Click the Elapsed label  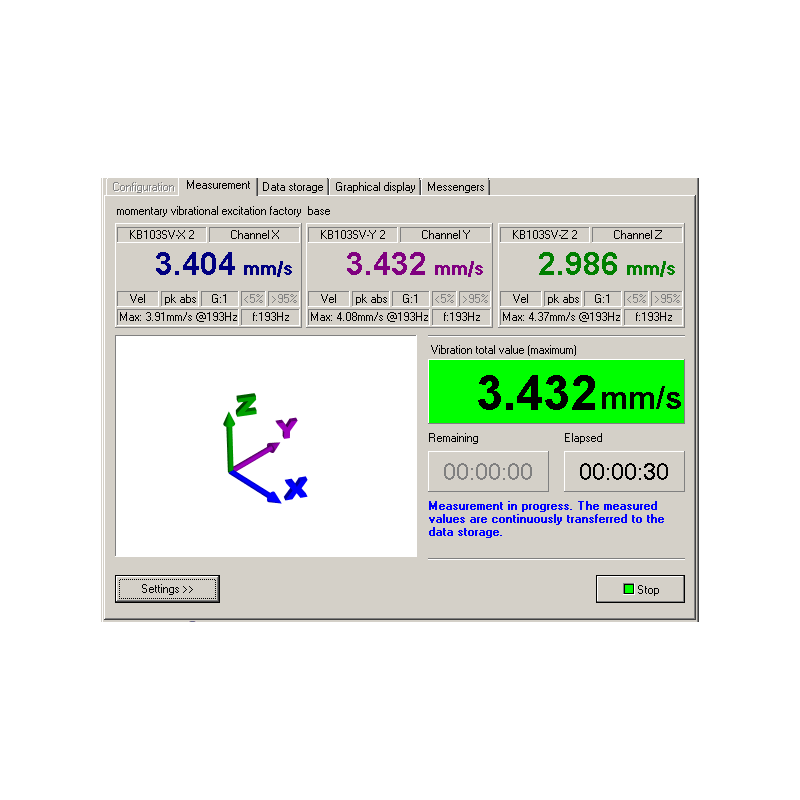click(x=583, y=438)
